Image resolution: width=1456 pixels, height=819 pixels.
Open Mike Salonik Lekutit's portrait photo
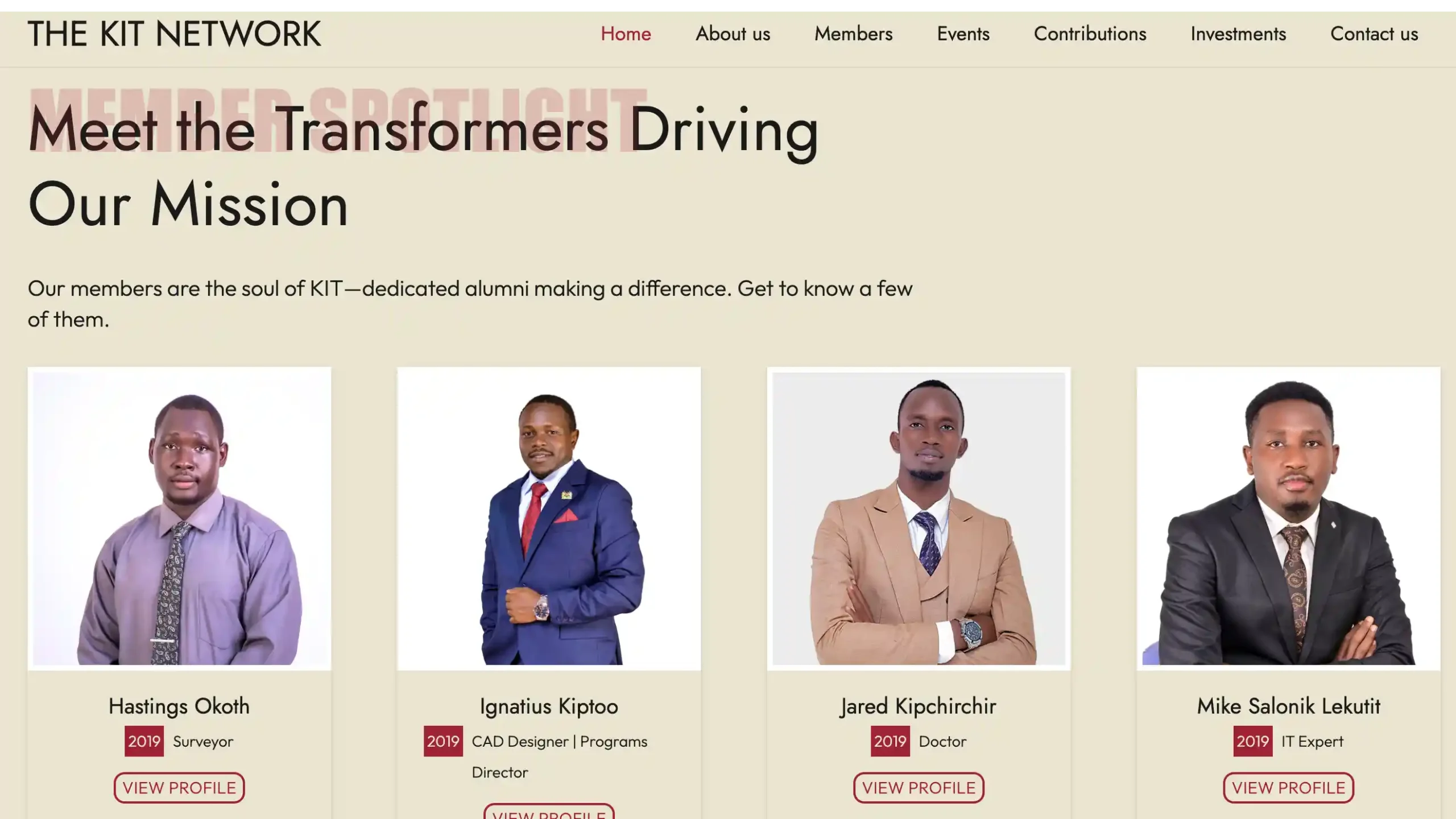[1288, 519]
